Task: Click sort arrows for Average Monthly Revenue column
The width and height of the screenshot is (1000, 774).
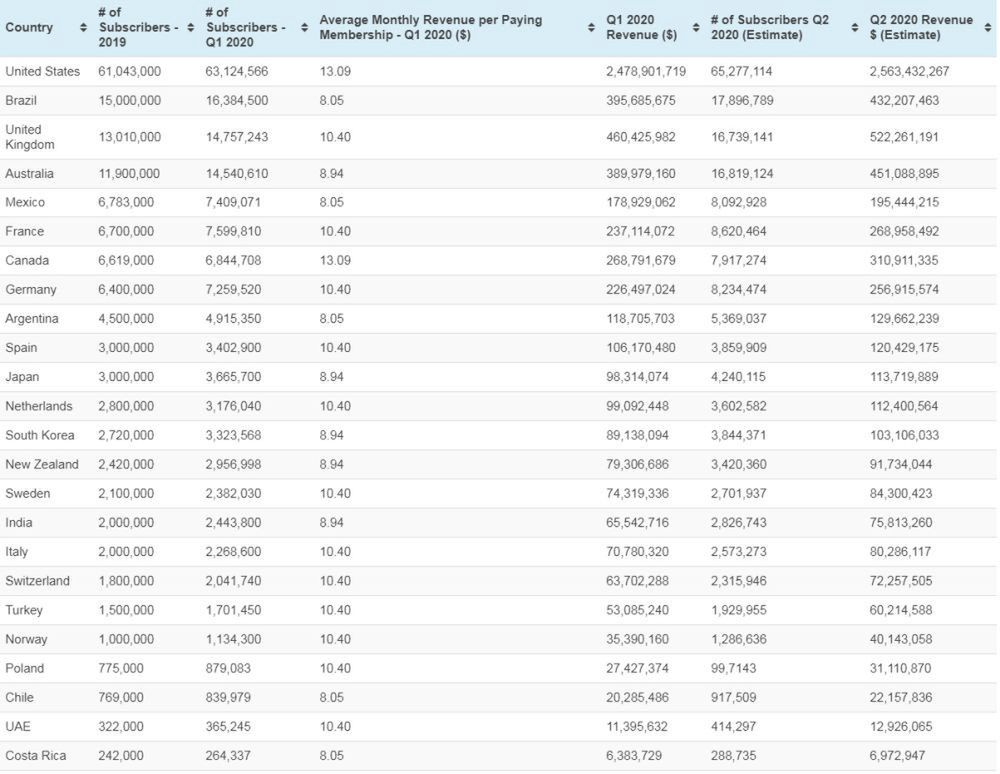Action: point(592,27)
